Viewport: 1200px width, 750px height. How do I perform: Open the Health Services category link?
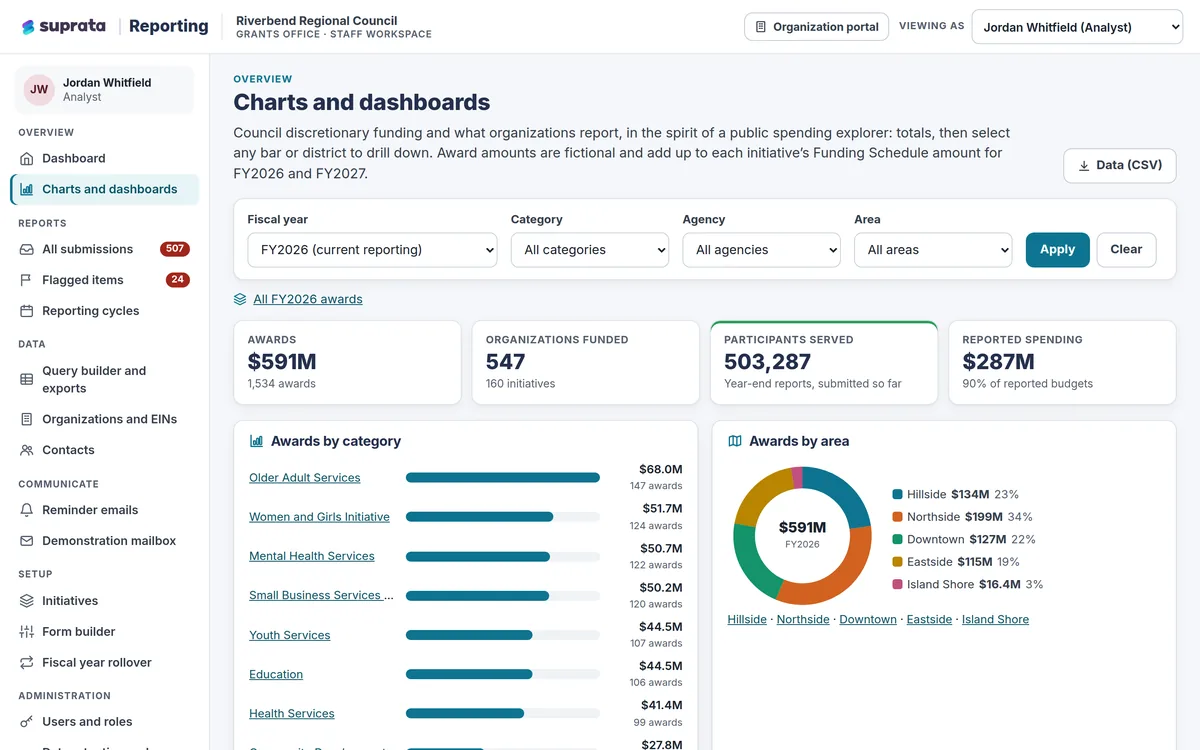tap(292, 713)
